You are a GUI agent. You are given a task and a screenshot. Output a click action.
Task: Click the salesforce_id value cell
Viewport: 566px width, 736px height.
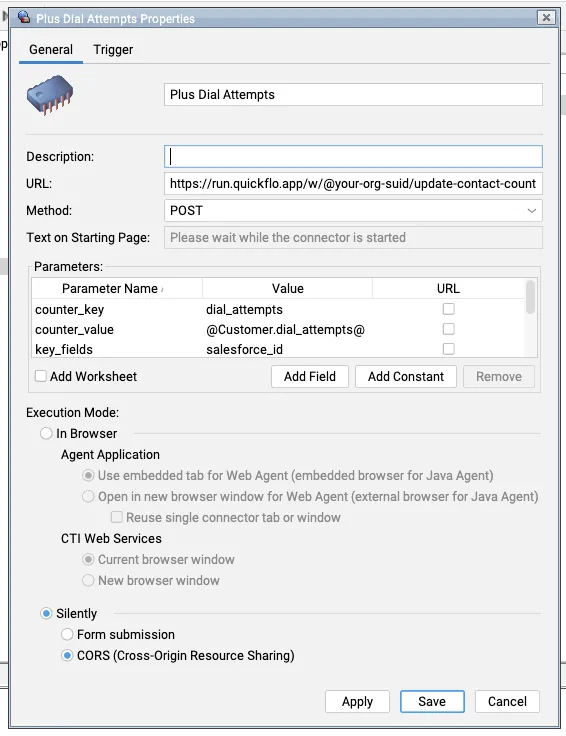point(244,350)
